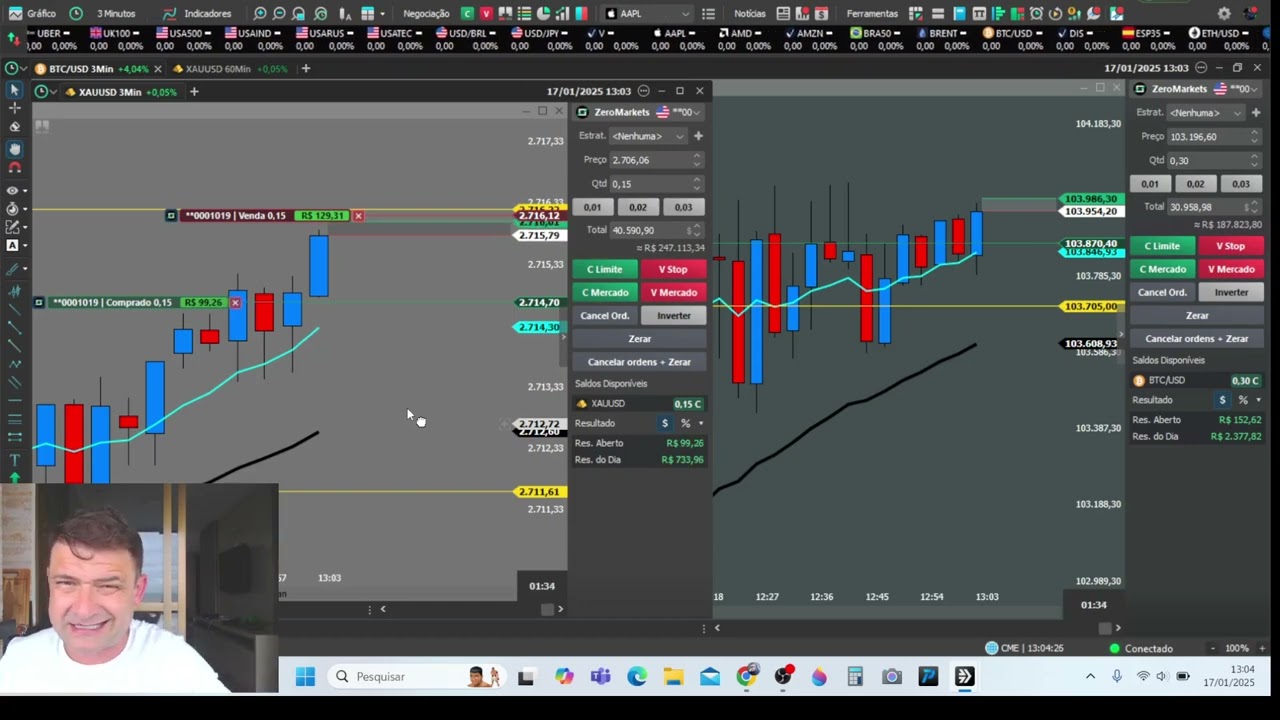Screen dimensions: 1280x720
Task: Open Windows Start menu
Action: pyautogui.click(x=305, y=677)
